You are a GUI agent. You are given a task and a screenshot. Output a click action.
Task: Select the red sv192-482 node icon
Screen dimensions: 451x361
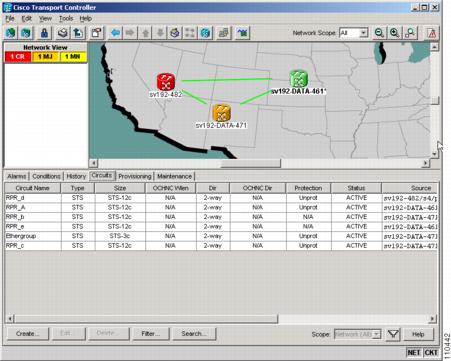166,82
